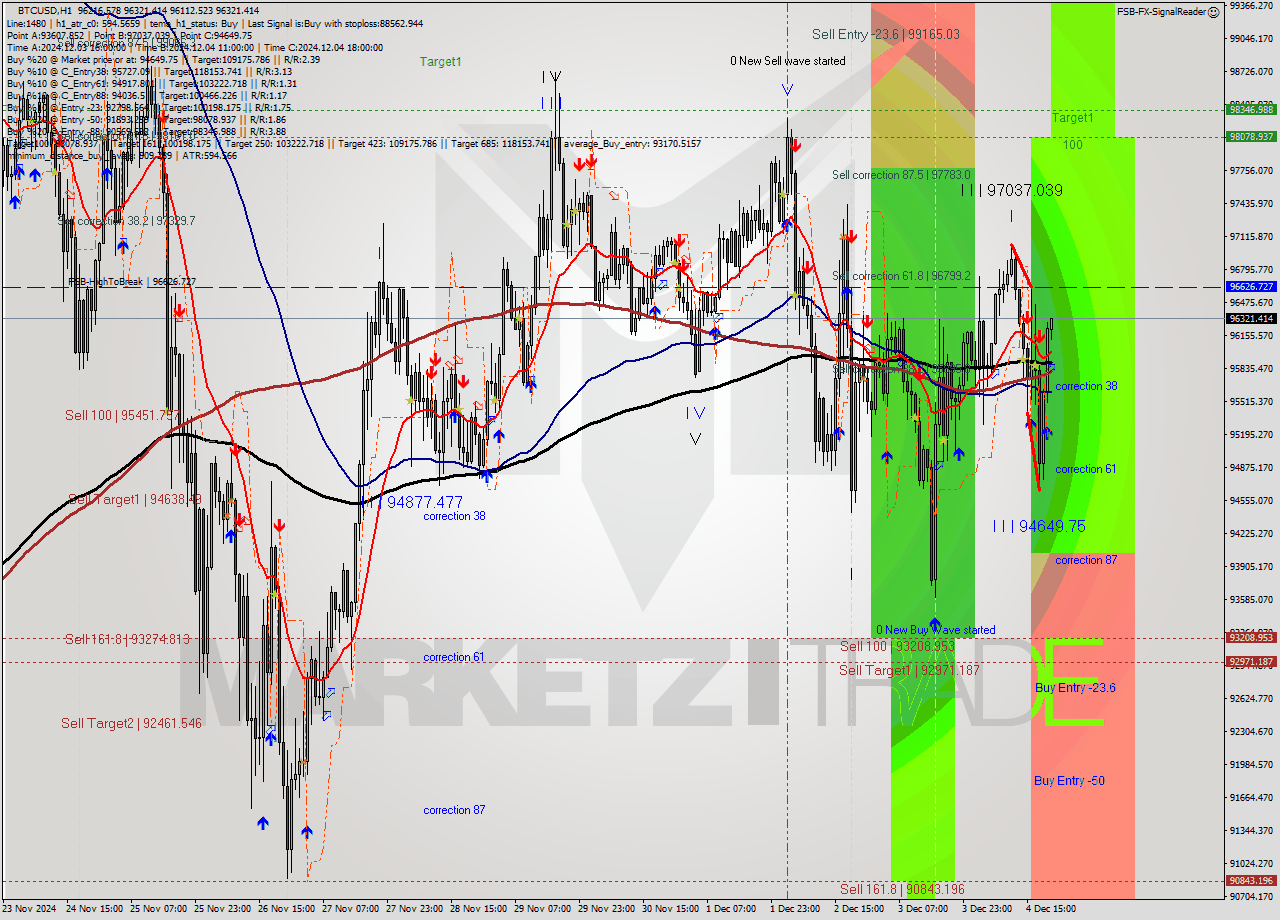Viewport: 1280px width, 920px height.
Task: Click the green '100' level label
Action: coord(1073,145)
